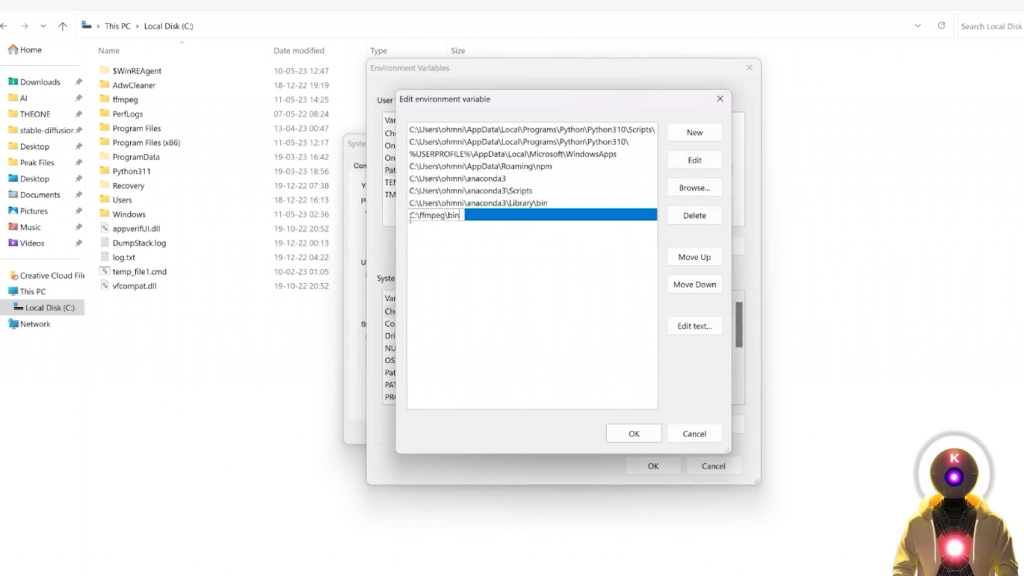
Task: Click the Search Local Disk field
Action: click(x=991, y=26)
